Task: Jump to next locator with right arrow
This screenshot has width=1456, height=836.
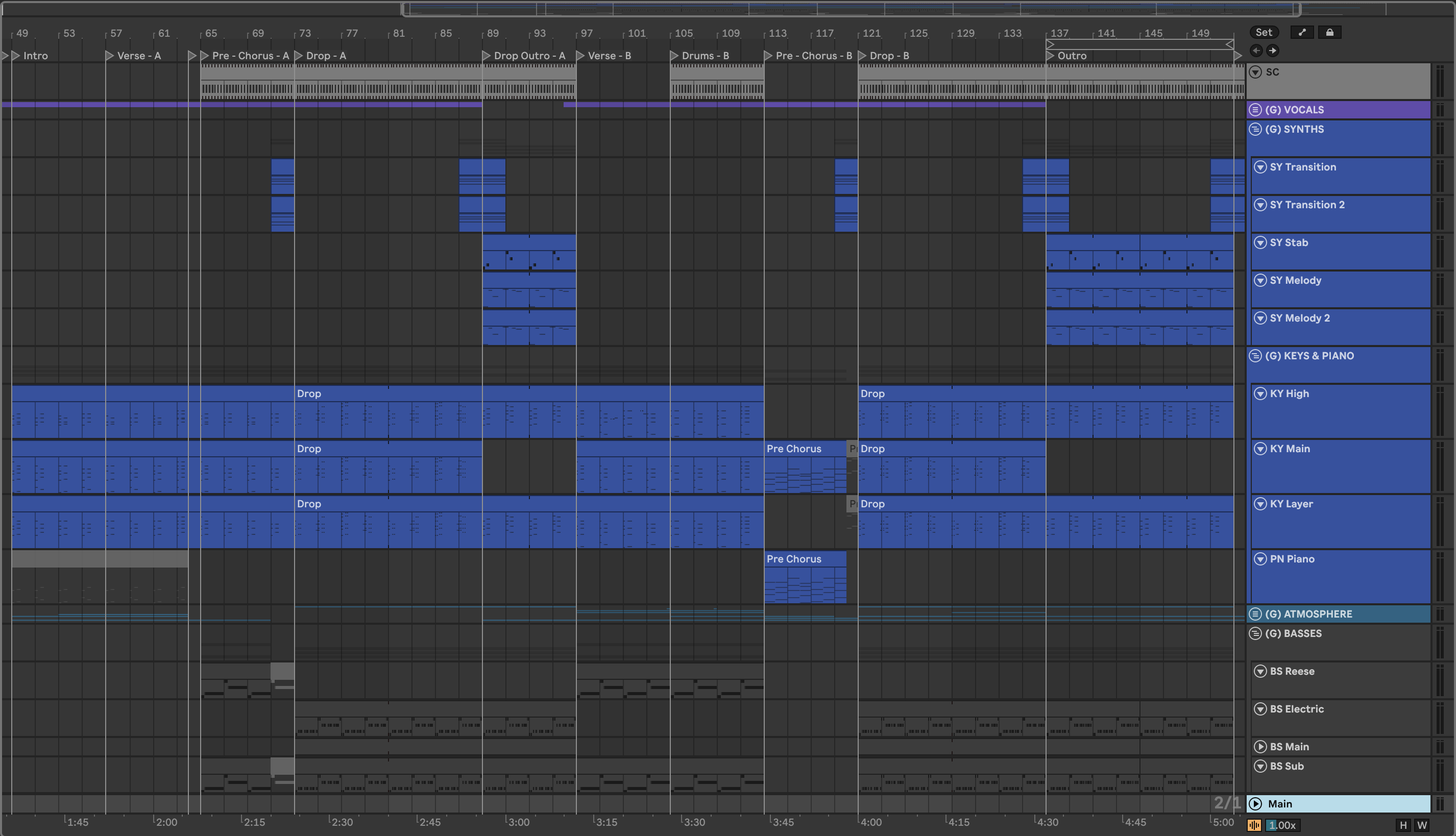Action: tap(1273, 51)
